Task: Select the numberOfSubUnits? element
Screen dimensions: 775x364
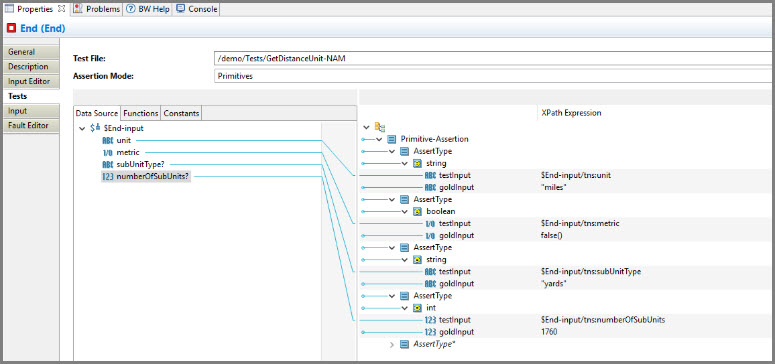Action: click(153, 177)
